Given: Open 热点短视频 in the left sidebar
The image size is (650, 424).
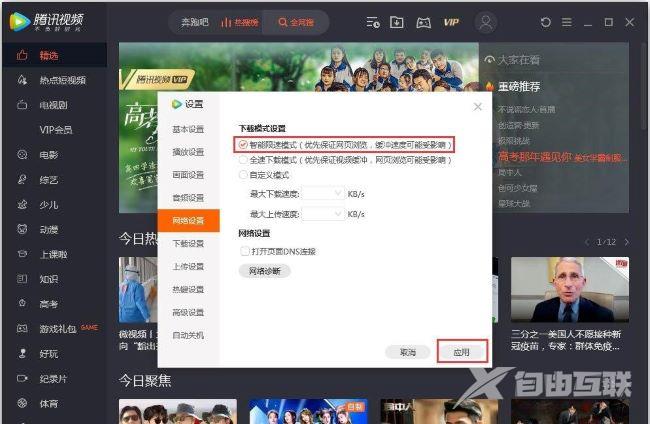Looking at the screenshot, I should 55,80.
